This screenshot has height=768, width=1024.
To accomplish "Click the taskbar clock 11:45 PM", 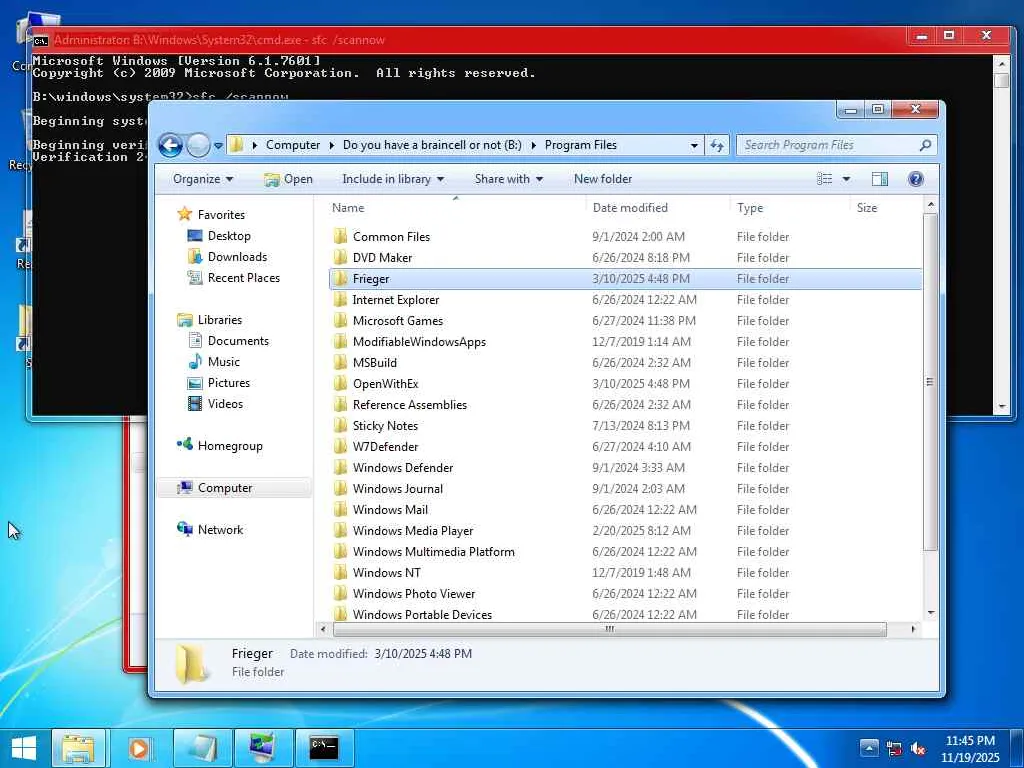I will [x=970, y=741].
